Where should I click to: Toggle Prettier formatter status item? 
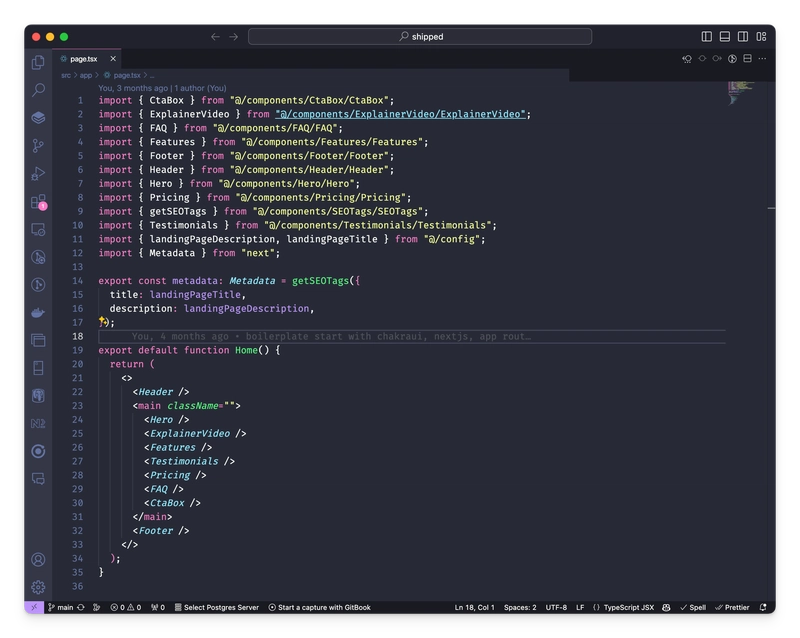tap(732, 607)
